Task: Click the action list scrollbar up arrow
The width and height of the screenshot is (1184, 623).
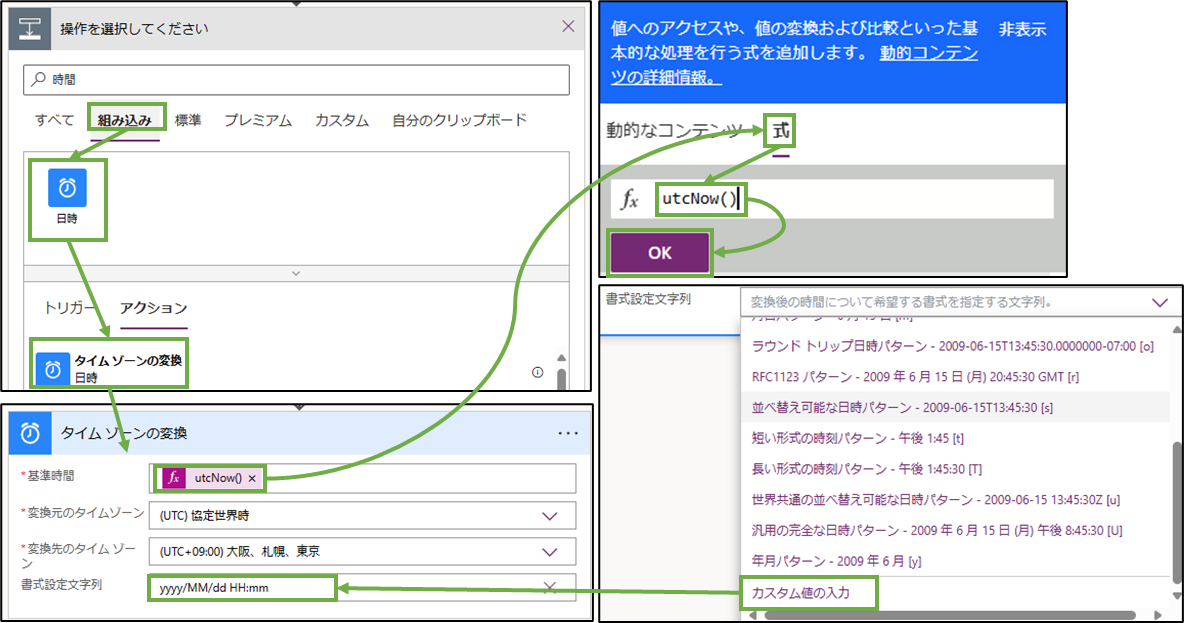Action: (561, 358)
